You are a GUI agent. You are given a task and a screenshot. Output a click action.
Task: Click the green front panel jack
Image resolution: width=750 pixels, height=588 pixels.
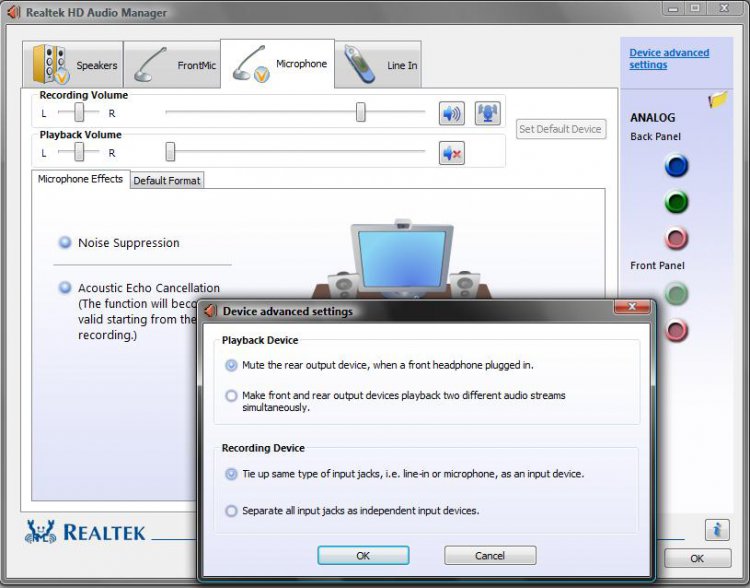pos(676,293)
